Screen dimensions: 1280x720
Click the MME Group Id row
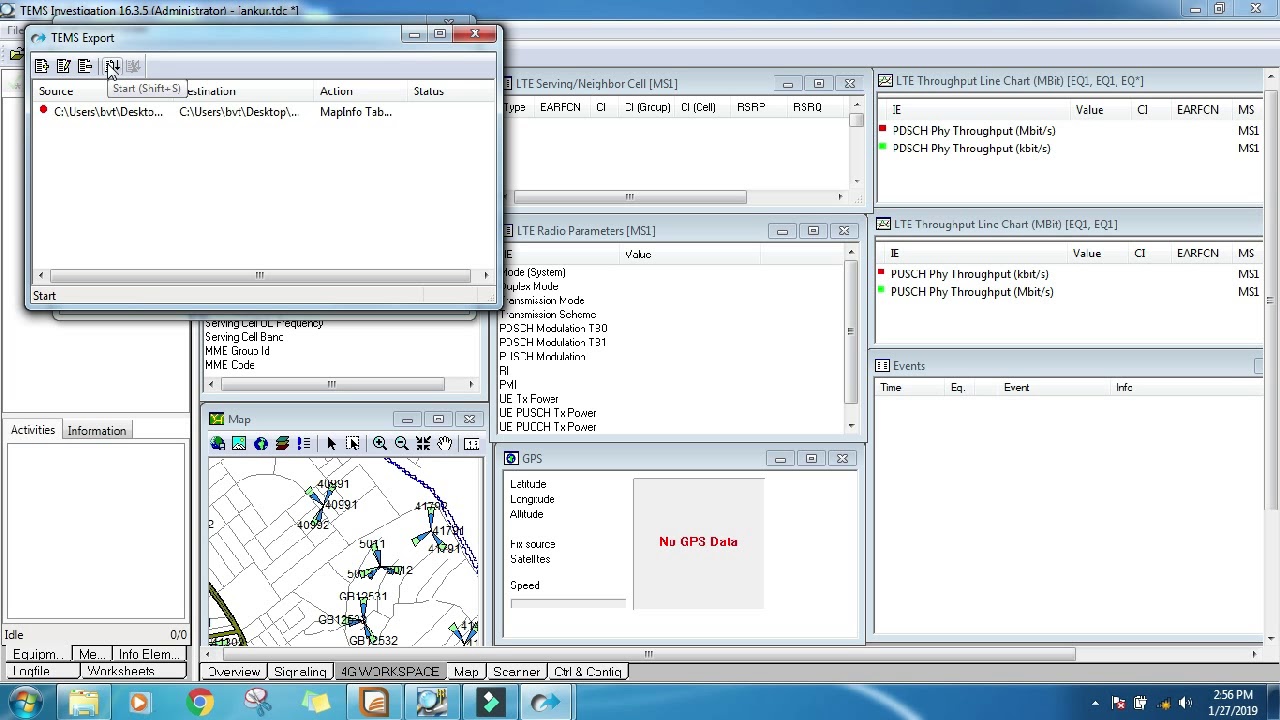[x=237, y=351]
